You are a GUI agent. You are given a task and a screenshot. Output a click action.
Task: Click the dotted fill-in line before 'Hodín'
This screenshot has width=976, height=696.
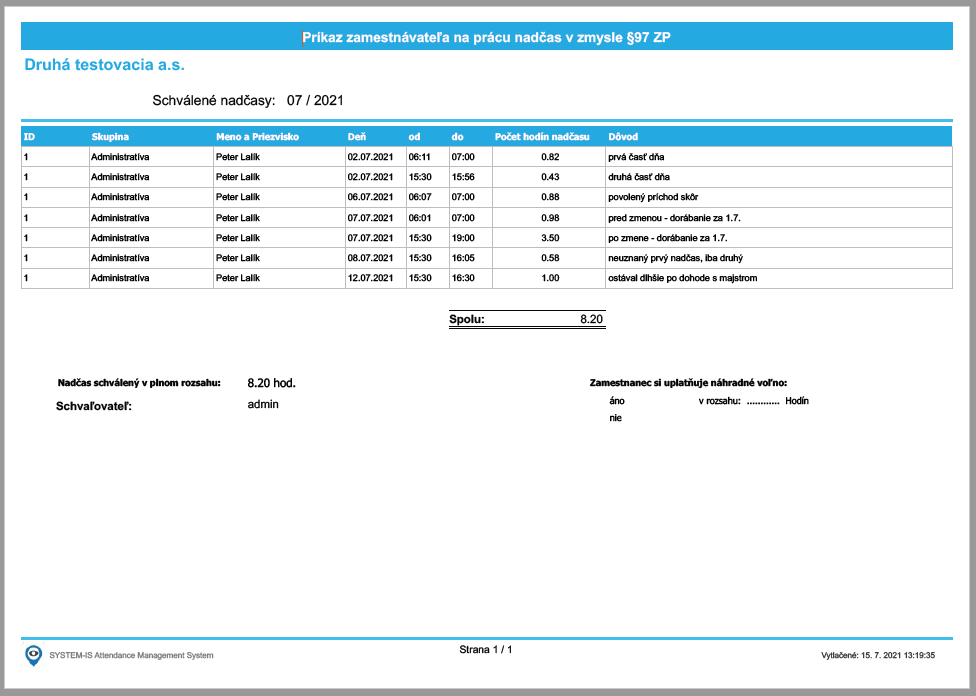[763, 403]
